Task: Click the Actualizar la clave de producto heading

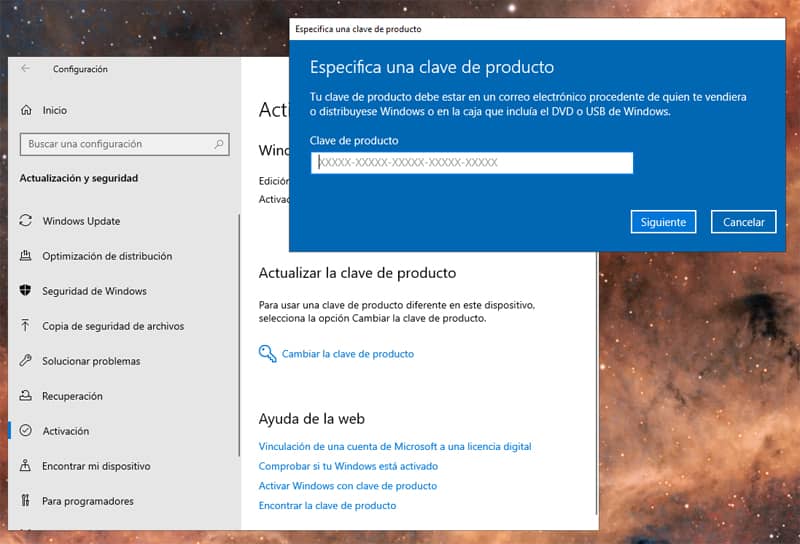Action: pos(357,273)
